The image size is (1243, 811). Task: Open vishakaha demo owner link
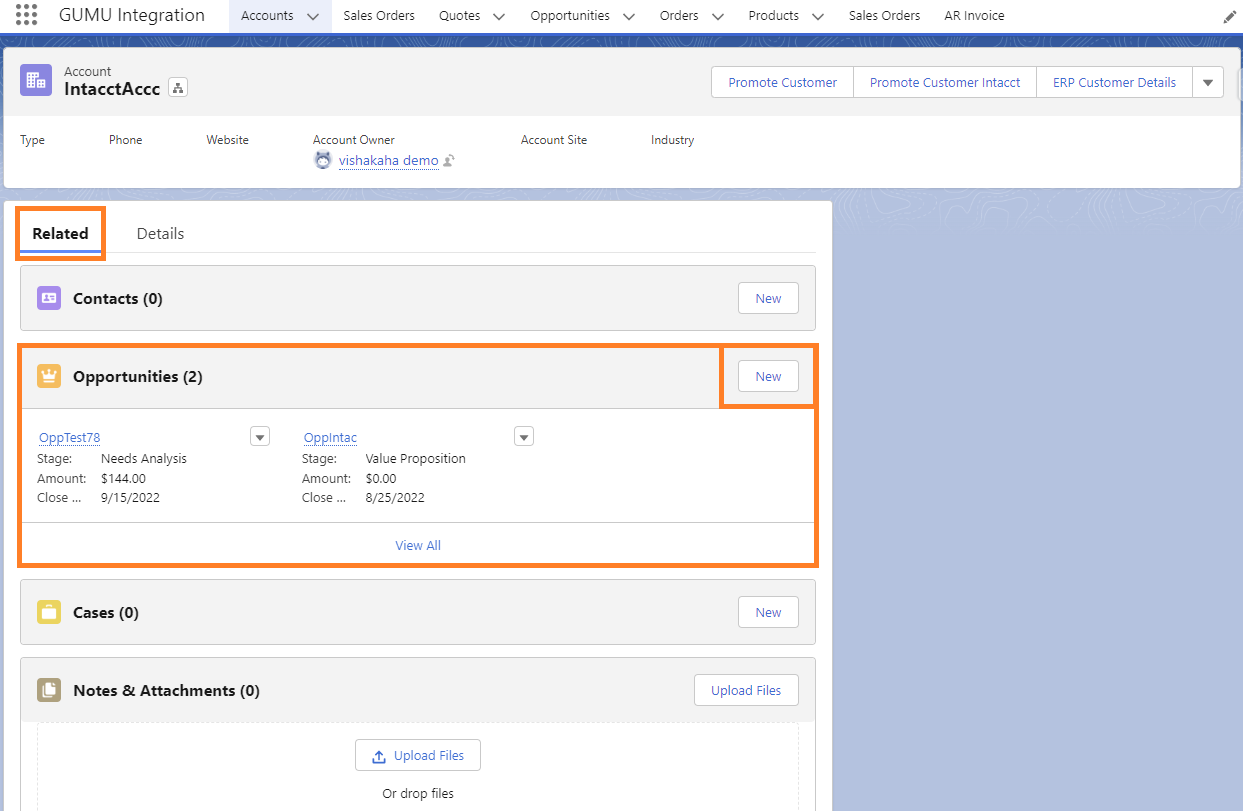coord(388,160)
